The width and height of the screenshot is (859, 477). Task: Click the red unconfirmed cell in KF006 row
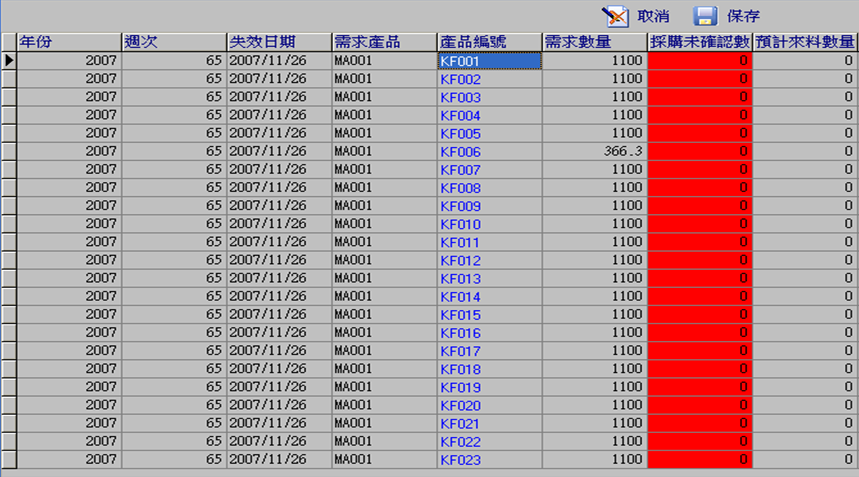[x=700, y=151]
